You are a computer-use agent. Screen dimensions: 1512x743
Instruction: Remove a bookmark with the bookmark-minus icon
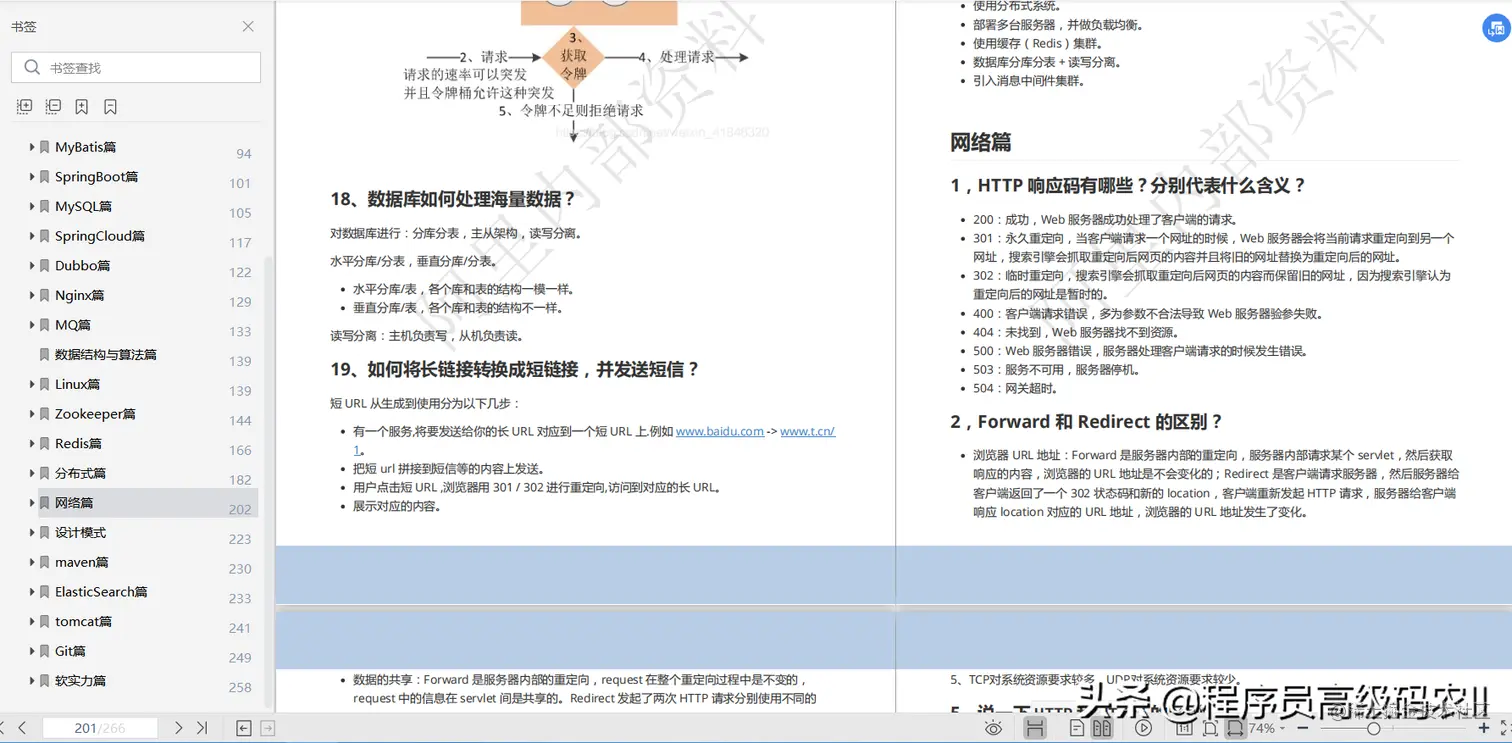pos(111,106)
